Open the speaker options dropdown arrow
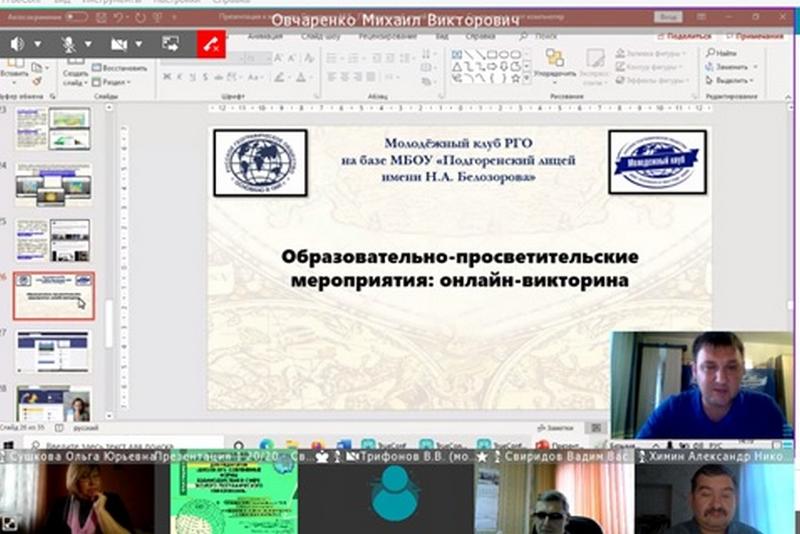This screenshot has width=800, height=534. click(38, 44)
